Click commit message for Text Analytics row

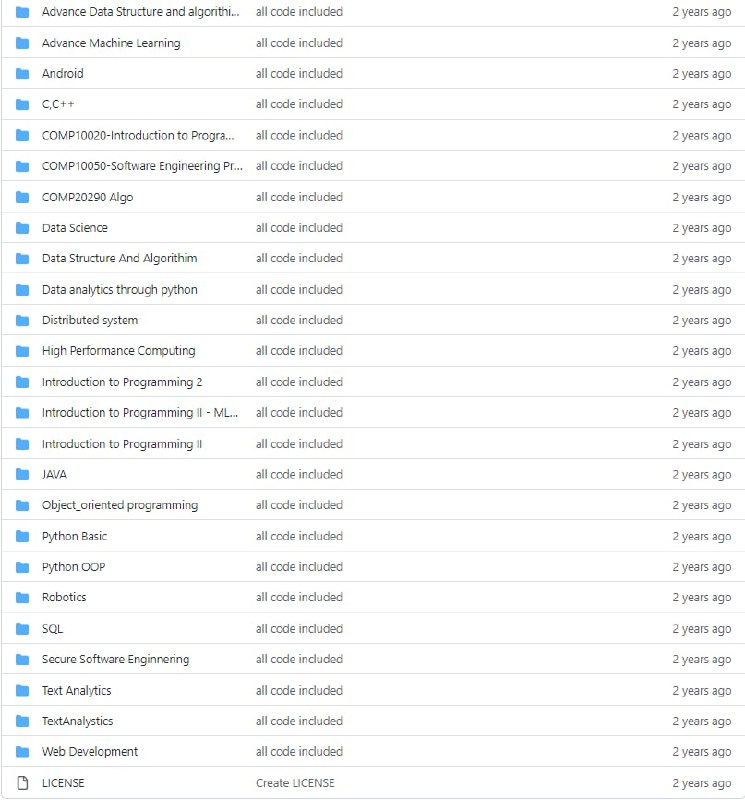[299, 690]
